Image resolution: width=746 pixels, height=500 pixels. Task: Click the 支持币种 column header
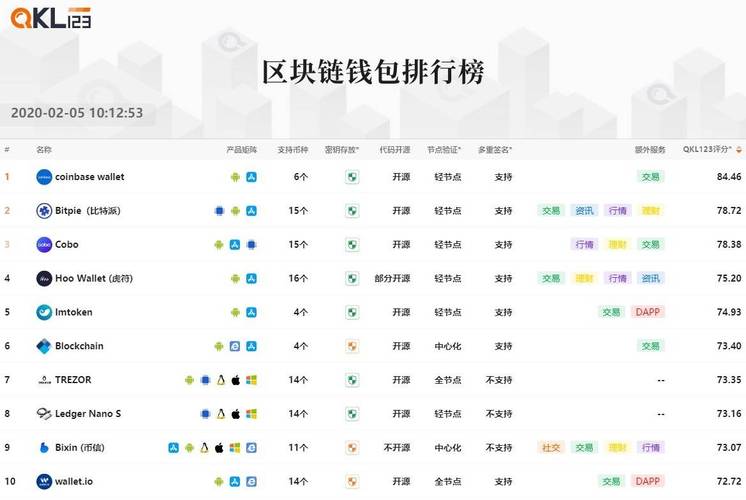coord(293,150)
